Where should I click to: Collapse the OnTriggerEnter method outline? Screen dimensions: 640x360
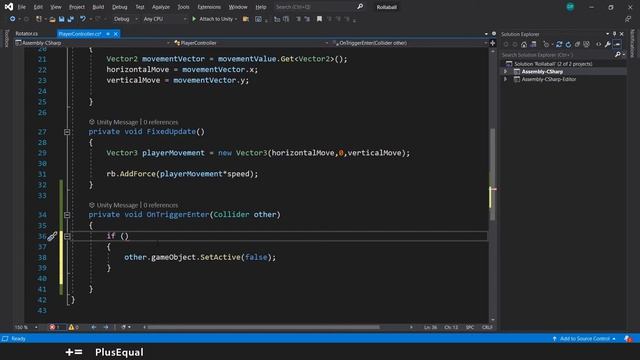tap(67, 215)
